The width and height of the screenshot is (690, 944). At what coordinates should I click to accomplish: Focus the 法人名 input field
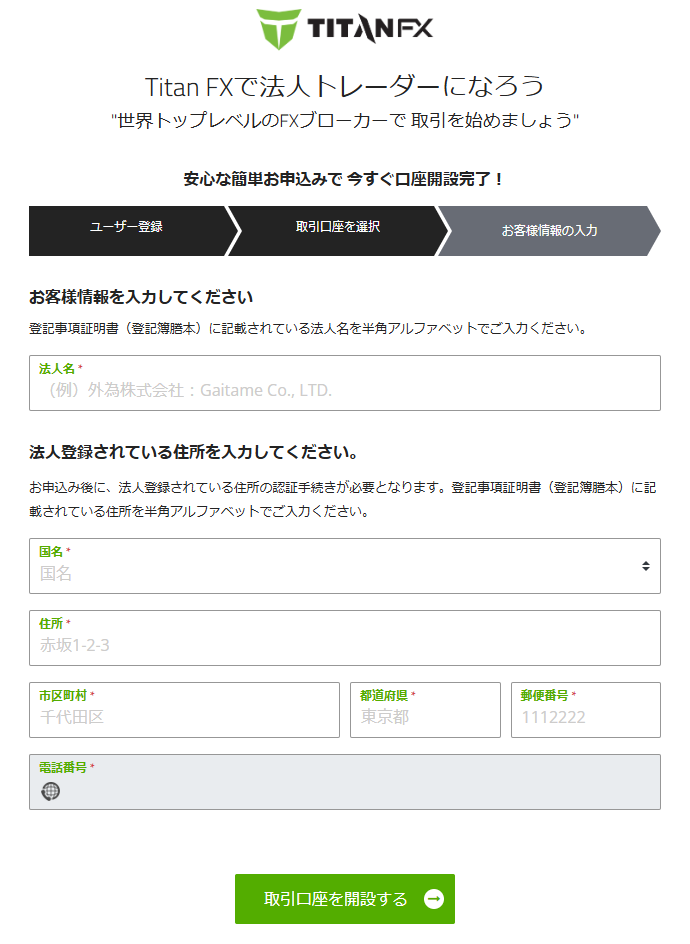345,383
